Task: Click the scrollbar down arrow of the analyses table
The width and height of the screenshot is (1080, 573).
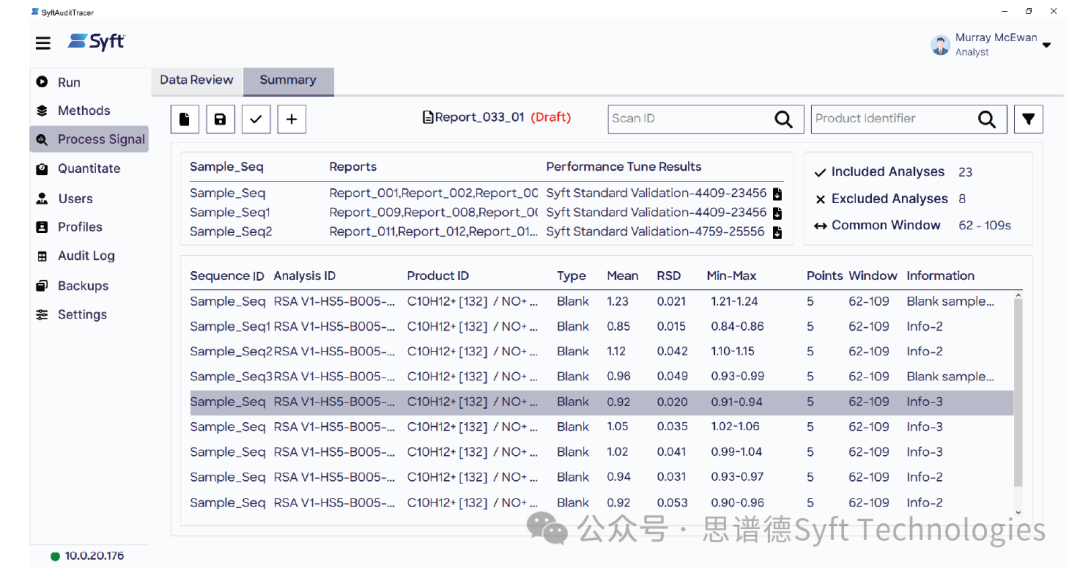Action: pos(1018,512)
